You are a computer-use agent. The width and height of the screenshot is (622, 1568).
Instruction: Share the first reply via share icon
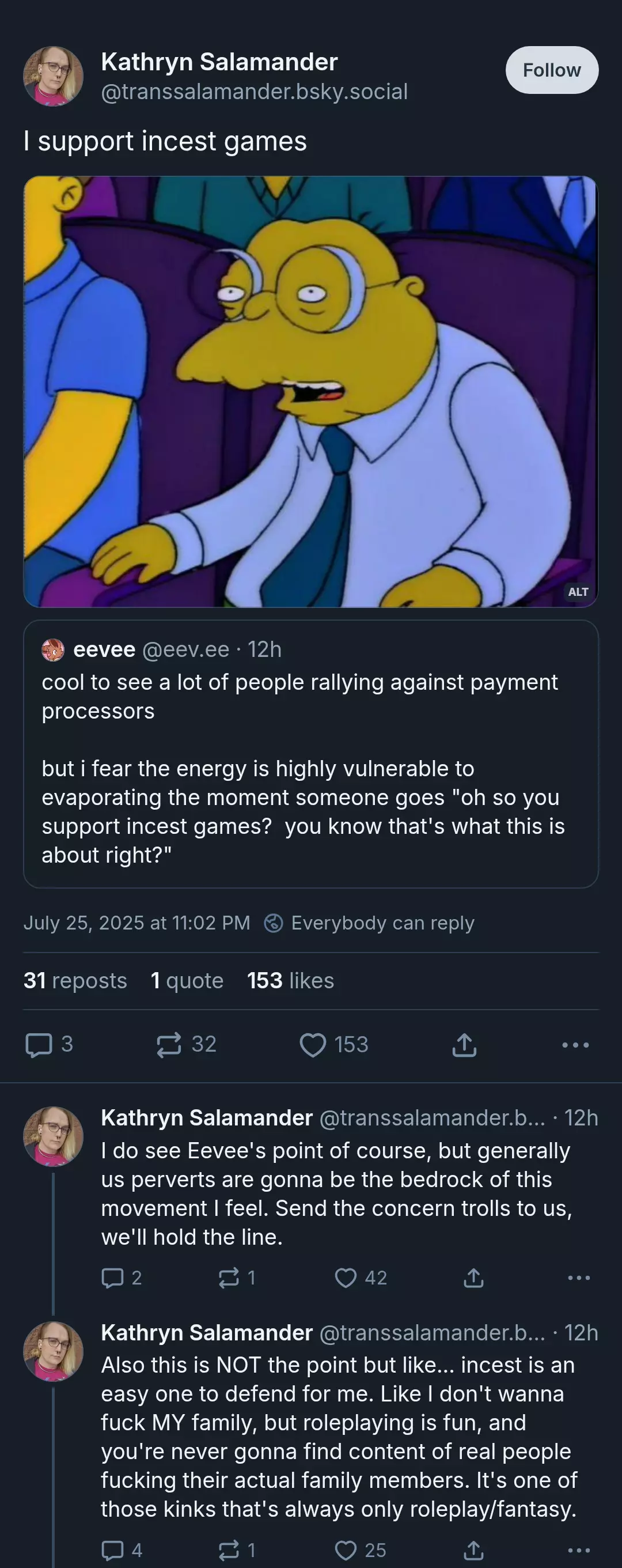(473, 1278)
